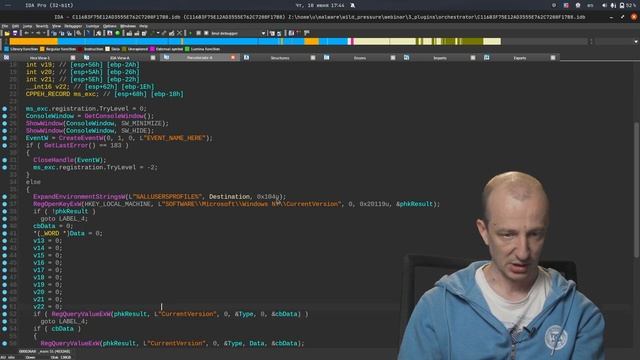Switch to the IDA View-A tab

(x=120, y=58)
